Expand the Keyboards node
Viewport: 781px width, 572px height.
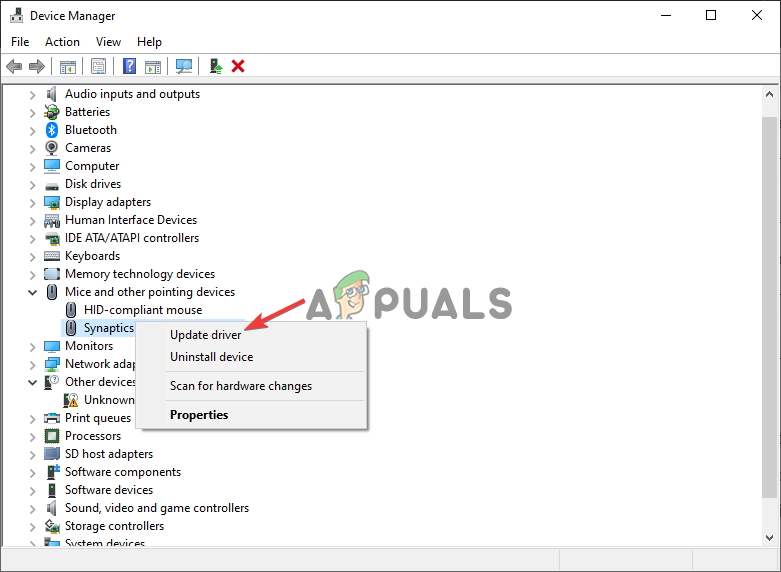[x=32, y=257]
